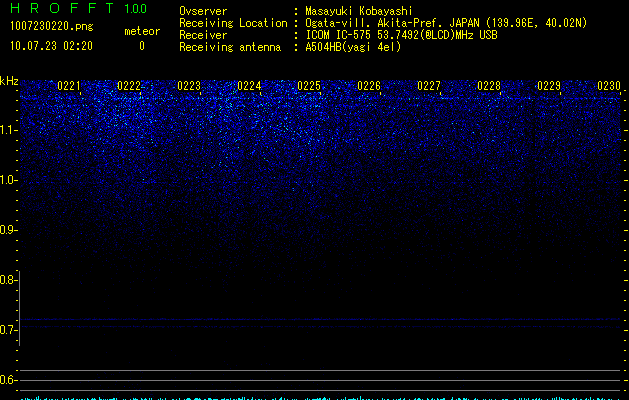629x400 pixels.
Task: Select the filename 1007230220.png
Action: [x=52, y=26]
